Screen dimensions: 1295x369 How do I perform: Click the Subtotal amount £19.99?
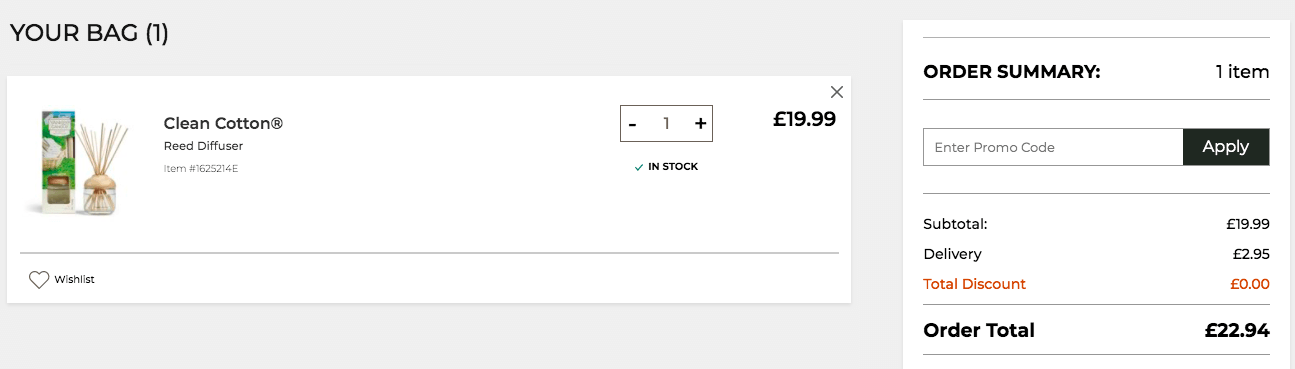(x=1248, y=224)
